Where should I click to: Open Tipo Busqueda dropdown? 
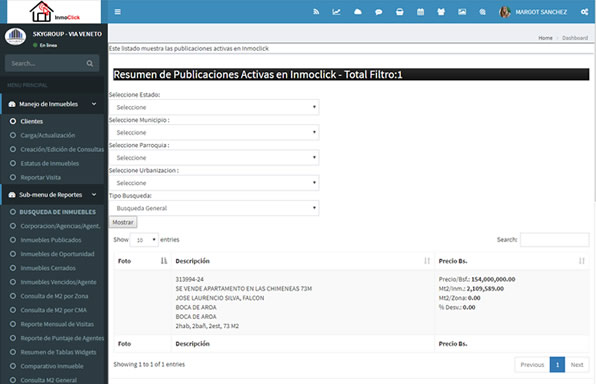pyautogui.click(x=214, y=208)
